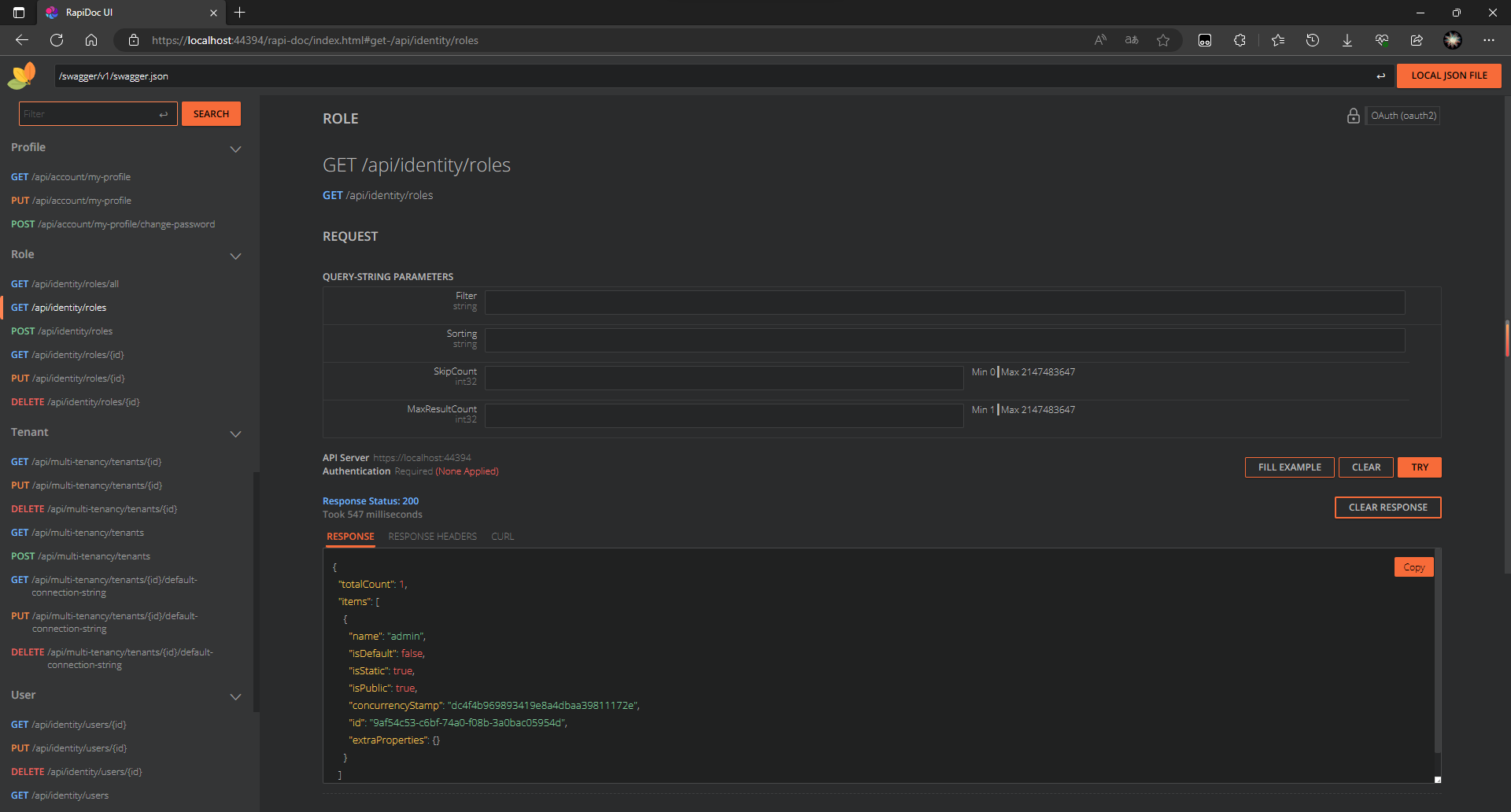Image resolution: width=1511 pixels, height=812 pixels.
Task: Click the translate icon in address bar
Action: tap(1132, 40)
